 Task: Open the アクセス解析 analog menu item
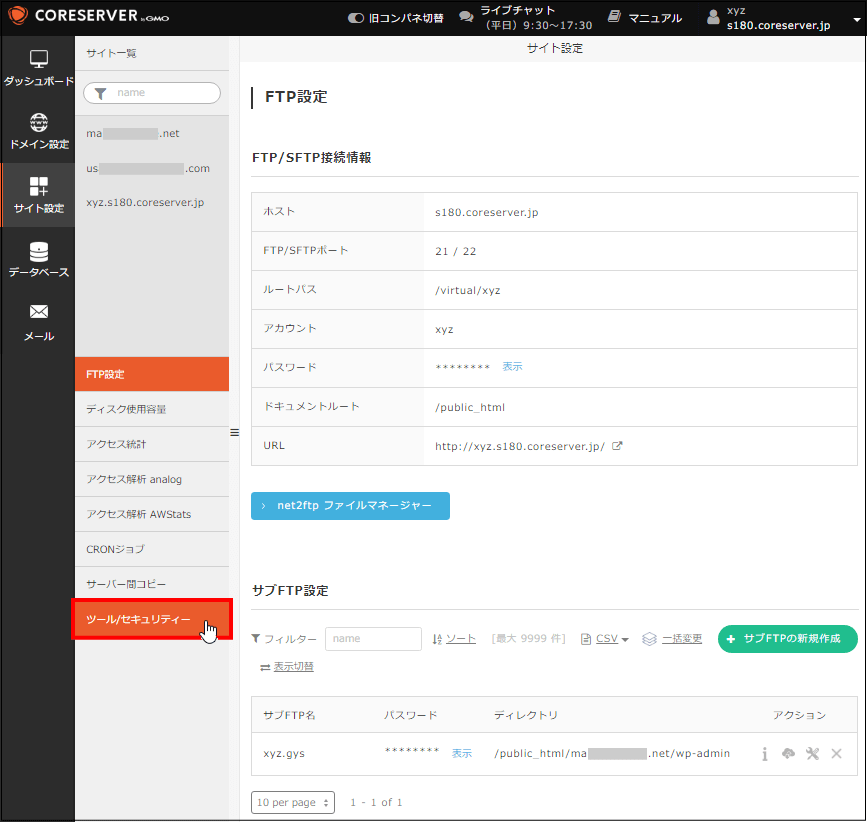pos(152,479)
